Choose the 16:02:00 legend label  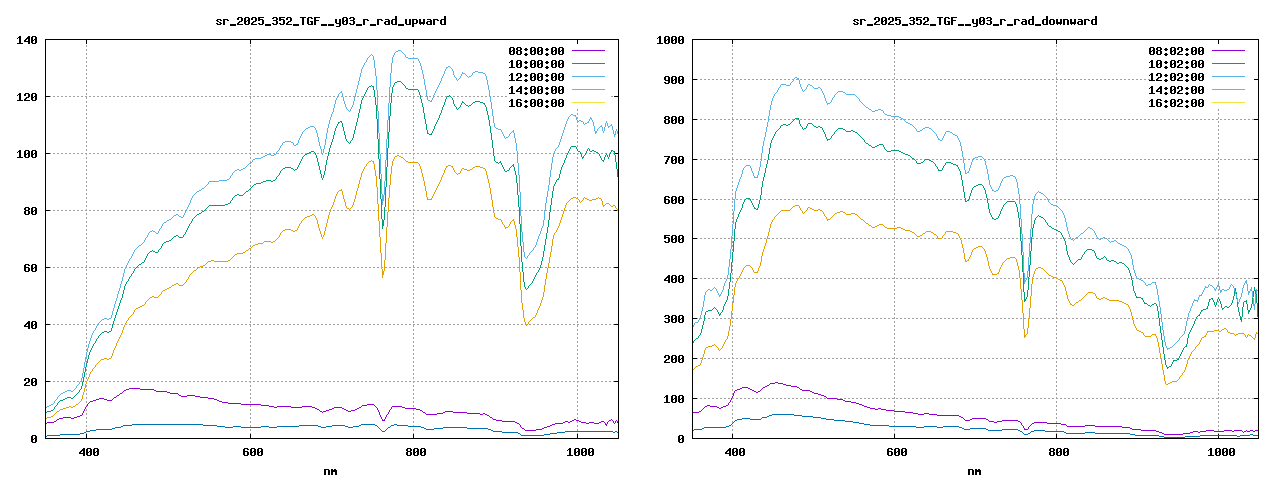[1176, 103]
